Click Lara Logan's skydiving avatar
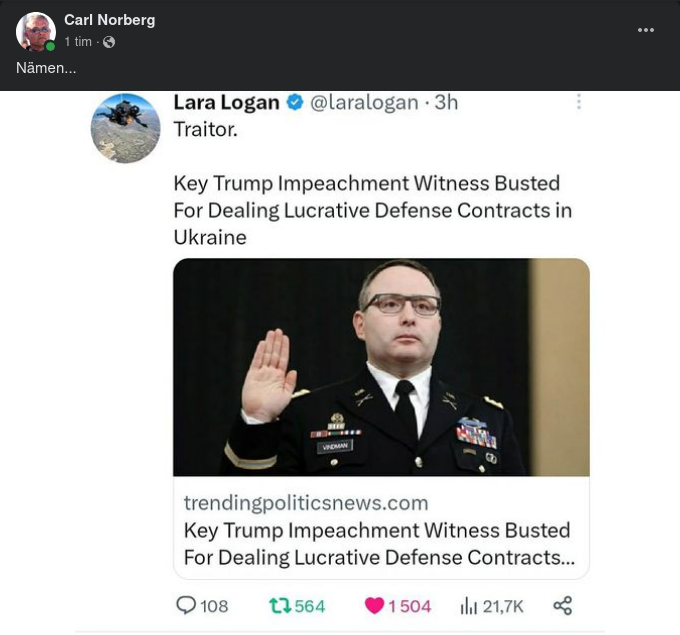The height and width of the screenshot is (635, 680). 126,128
